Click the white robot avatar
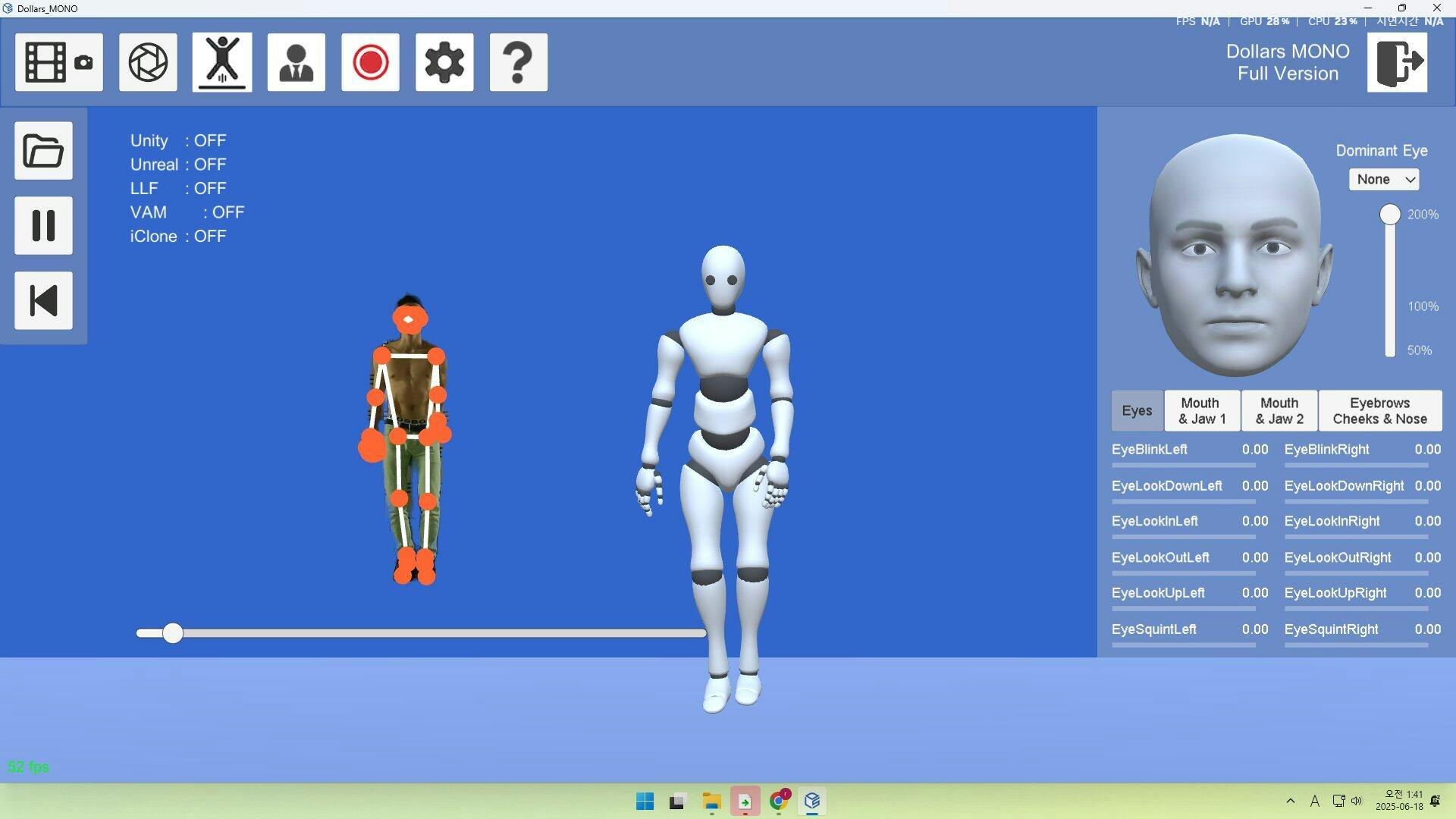Image resolution: width=1456 pixels, height=819 pixels. (722, 478)
